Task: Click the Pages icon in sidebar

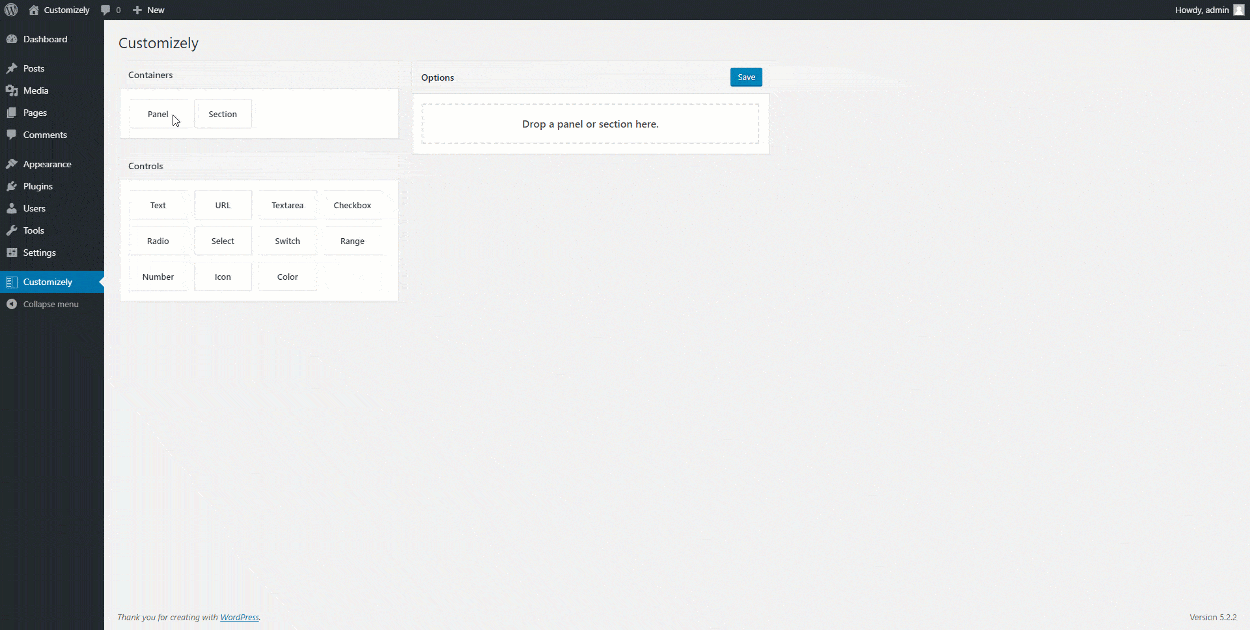Action: pyautogui.click(x=11, y=113)
